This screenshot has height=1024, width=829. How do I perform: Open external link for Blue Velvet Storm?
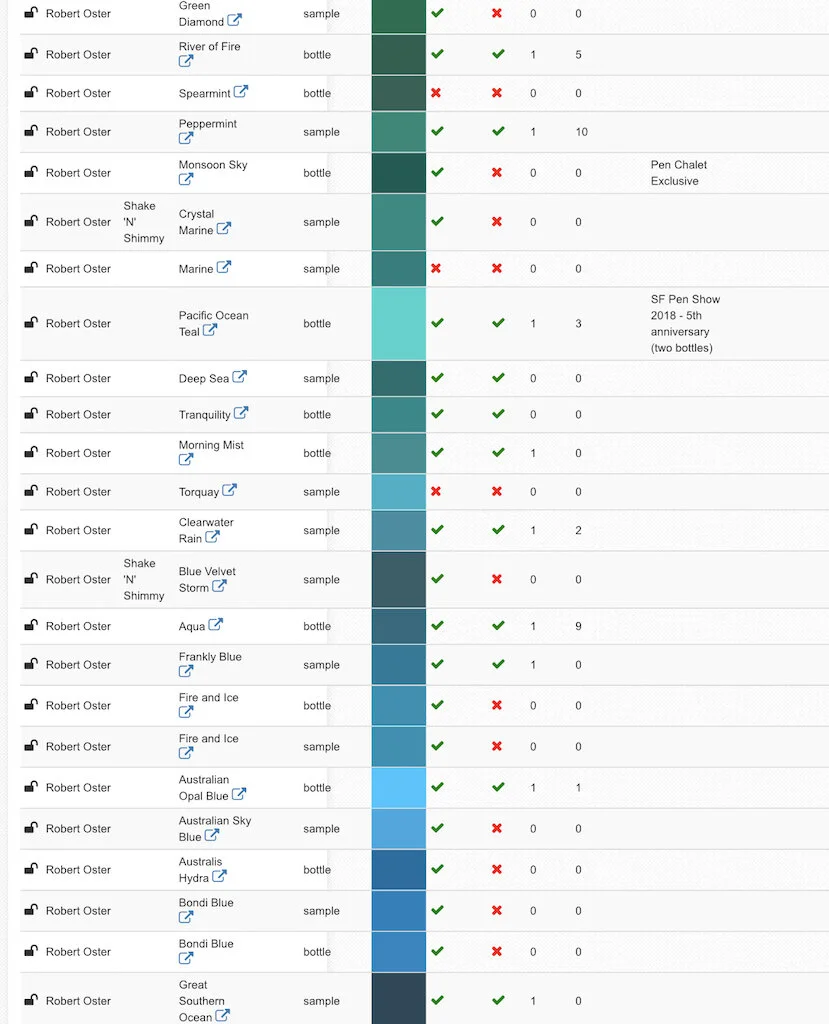219,586
